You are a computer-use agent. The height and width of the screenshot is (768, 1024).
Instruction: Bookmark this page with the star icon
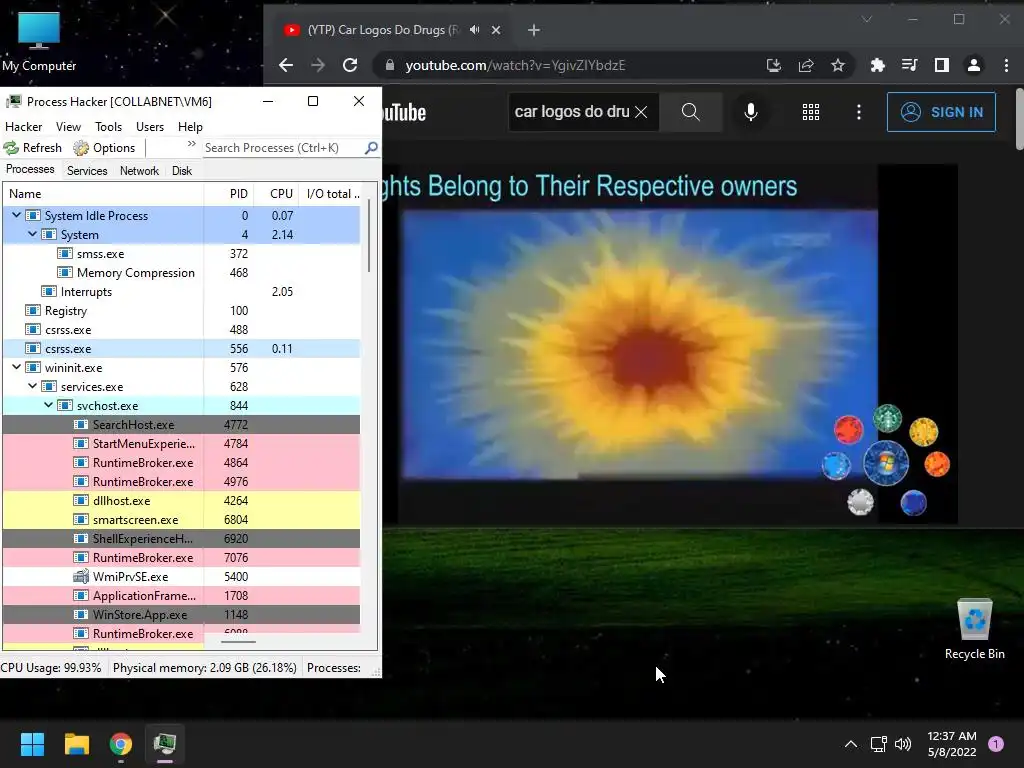[x=838, y=65]
